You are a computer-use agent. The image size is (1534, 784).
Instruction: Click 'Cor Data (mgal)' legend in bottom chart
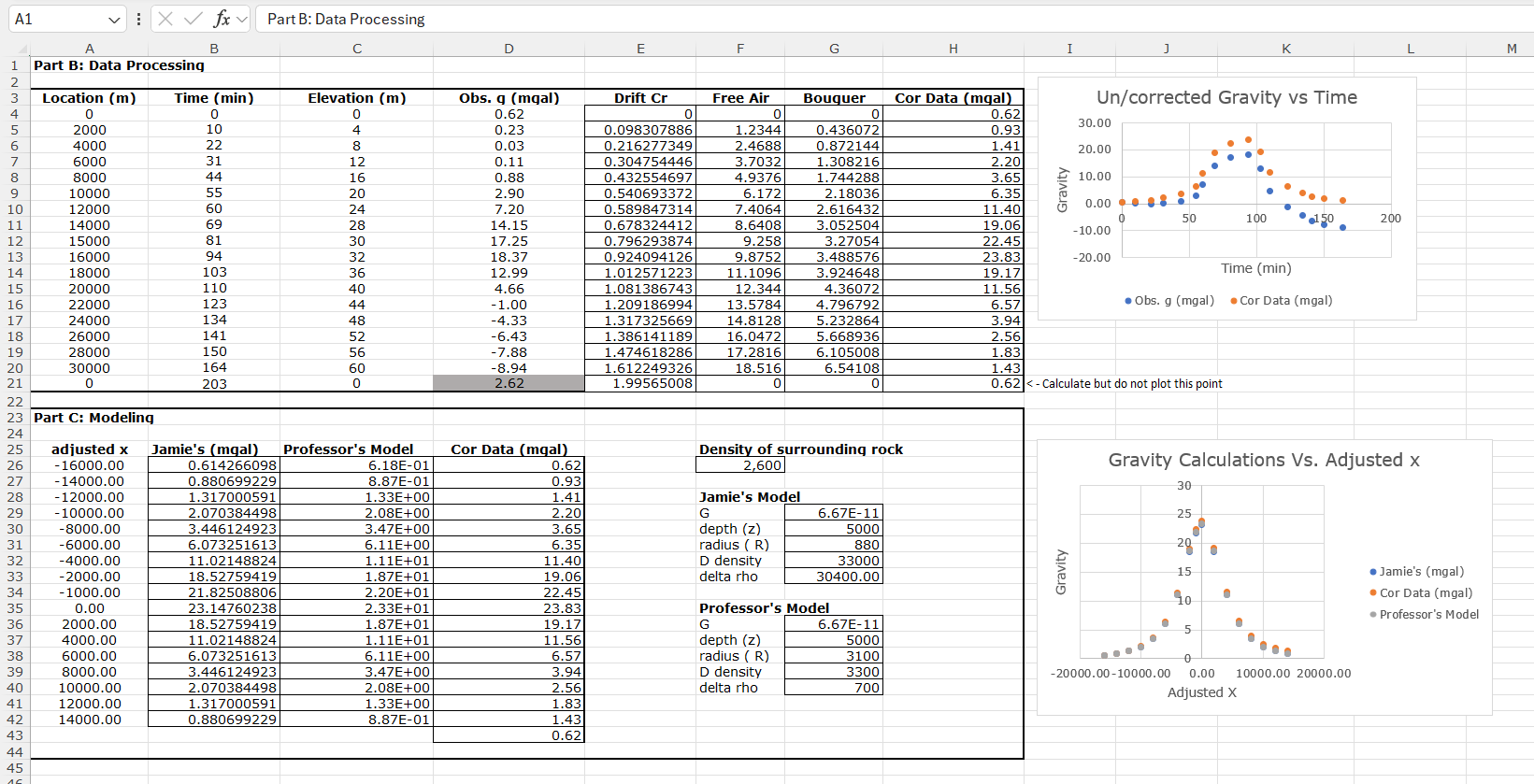point(1421,593)
